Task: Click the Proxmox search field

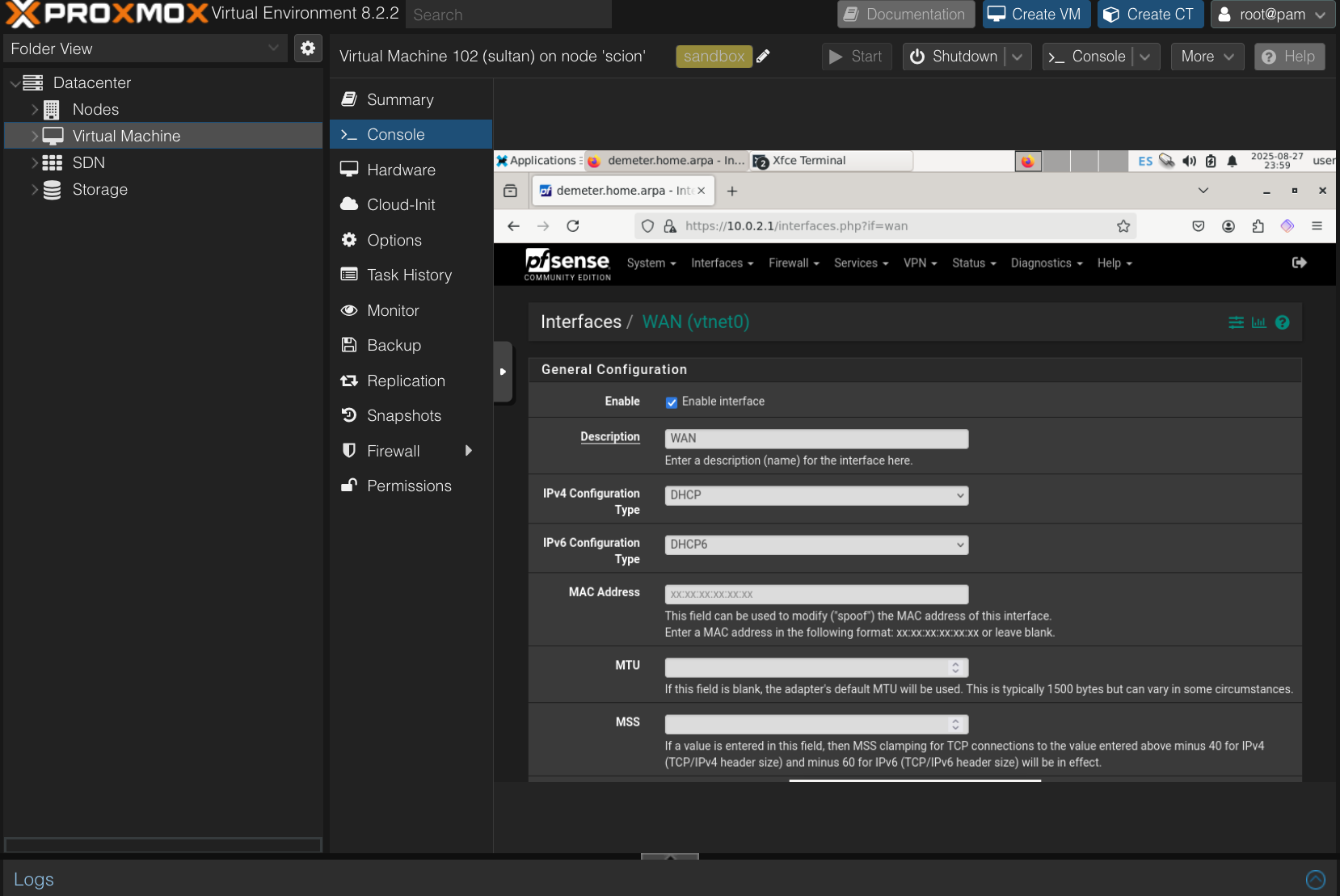Action: tap(508, 14)
